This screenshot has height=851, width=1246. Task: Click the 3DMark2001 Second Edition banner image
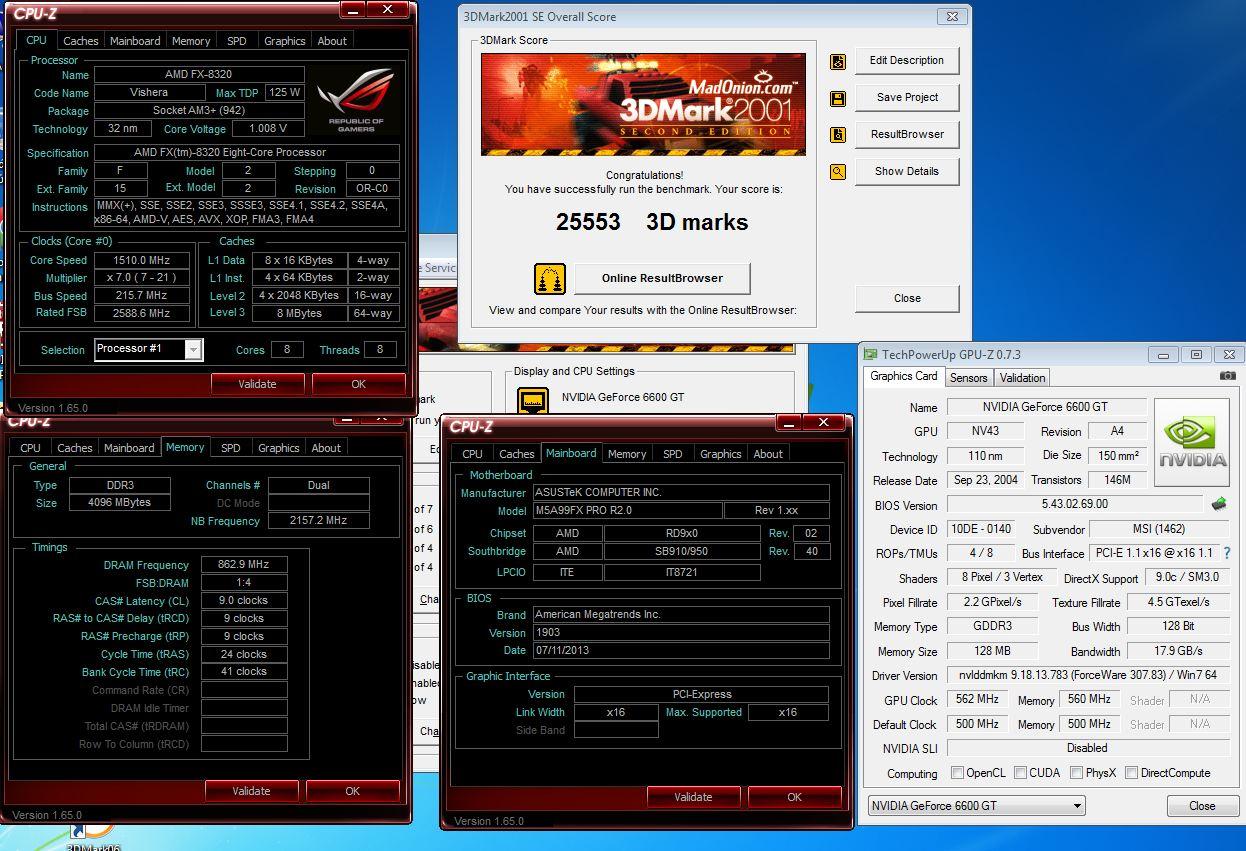point(643,104)
